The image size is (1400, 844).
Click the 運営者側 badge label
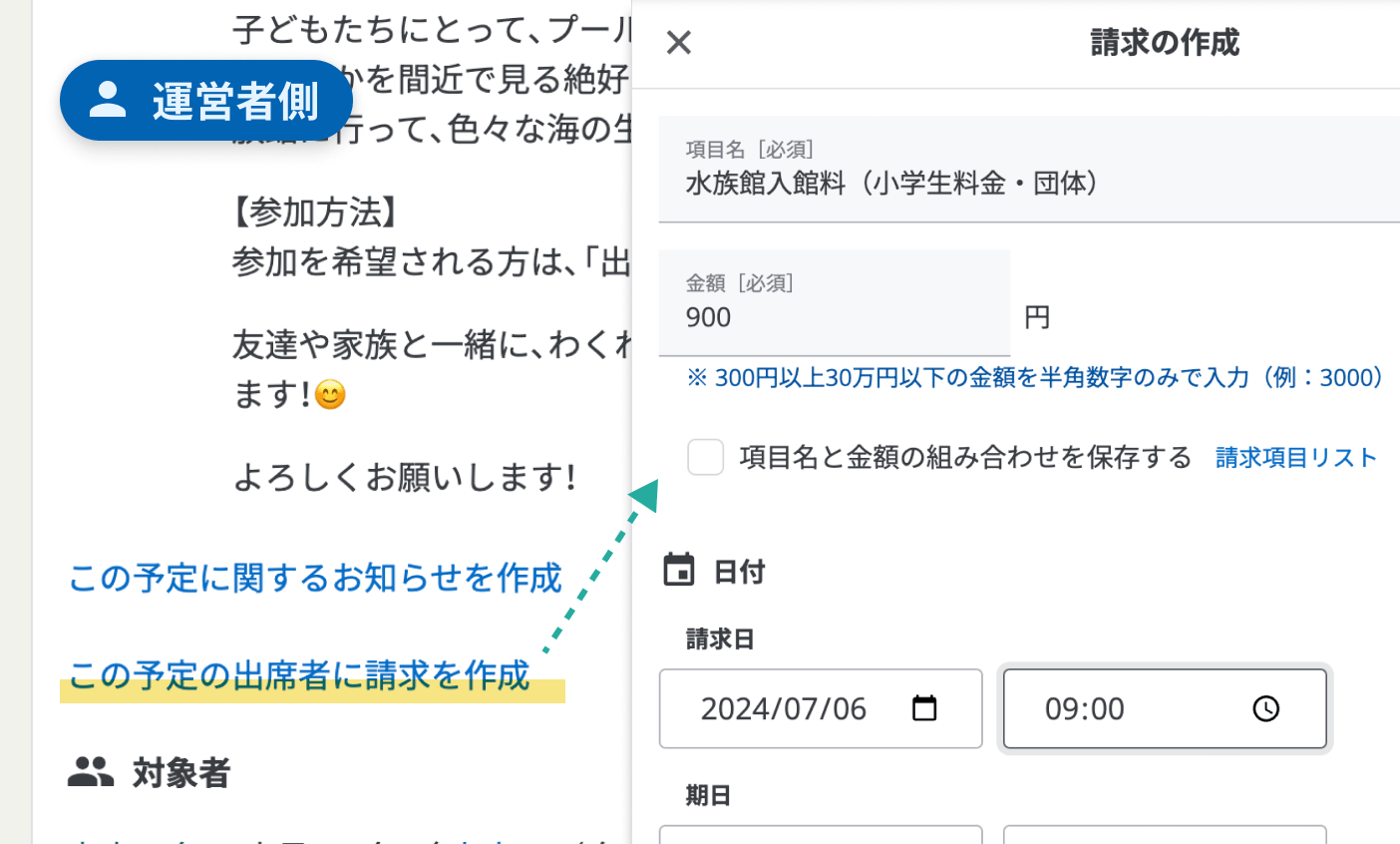(x=235, y=102)
